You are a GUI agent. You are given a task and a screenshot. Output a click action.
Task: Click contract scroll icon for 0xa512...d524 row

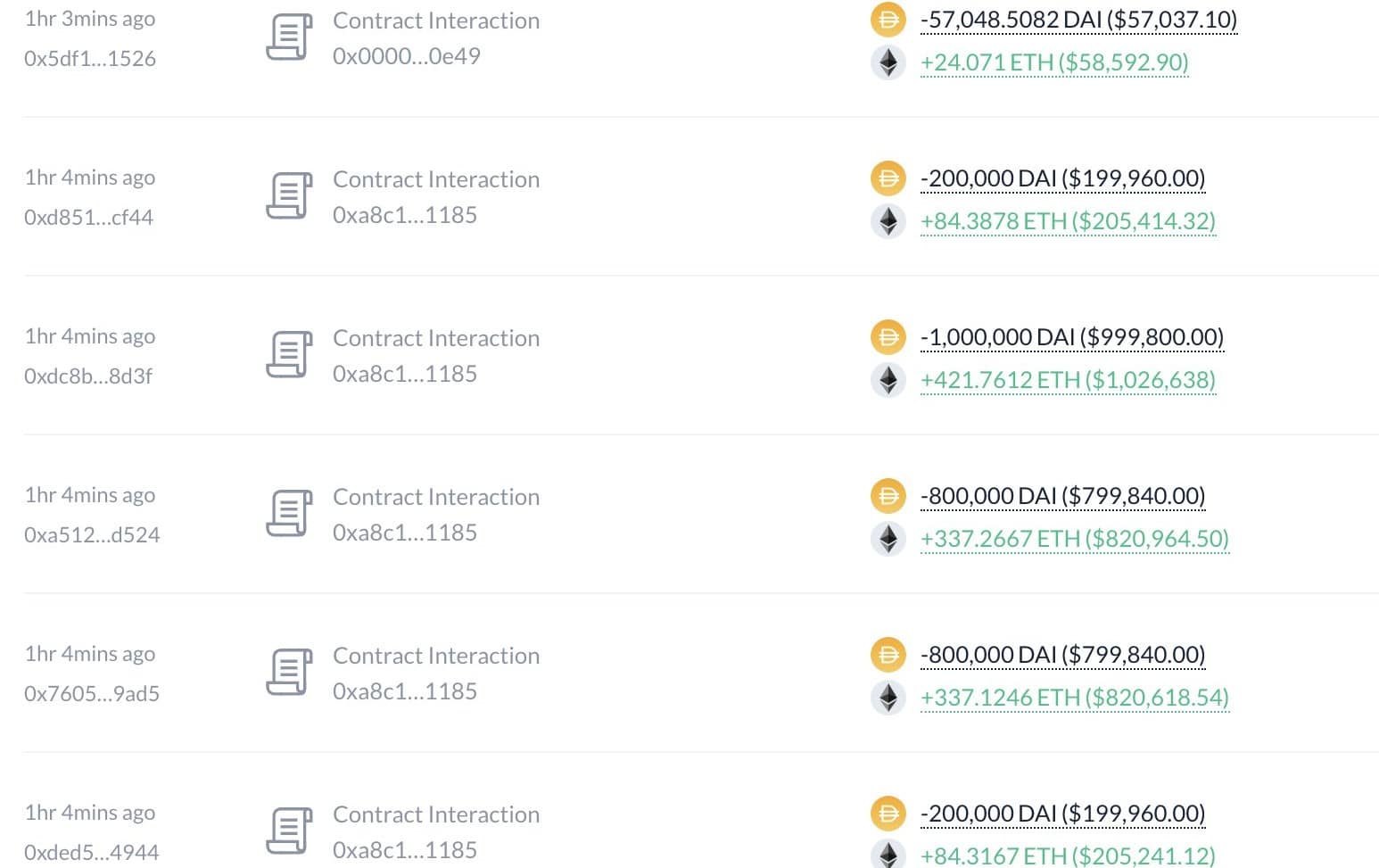pyautogui.click(x=289, y=514)
